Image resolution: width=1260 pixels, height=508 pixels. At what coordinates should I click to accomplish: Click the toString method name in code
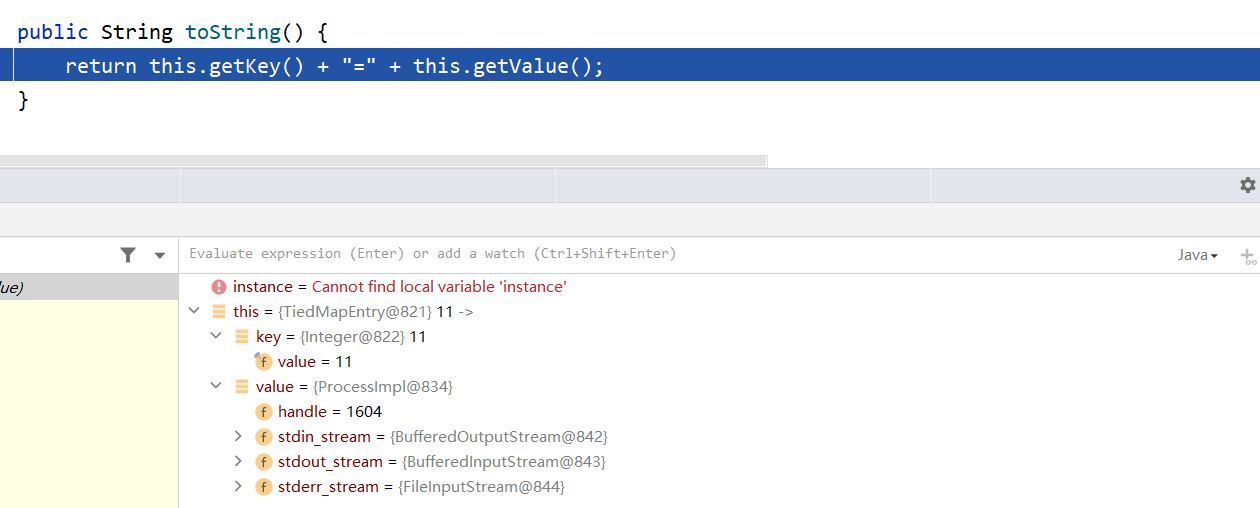233,32
